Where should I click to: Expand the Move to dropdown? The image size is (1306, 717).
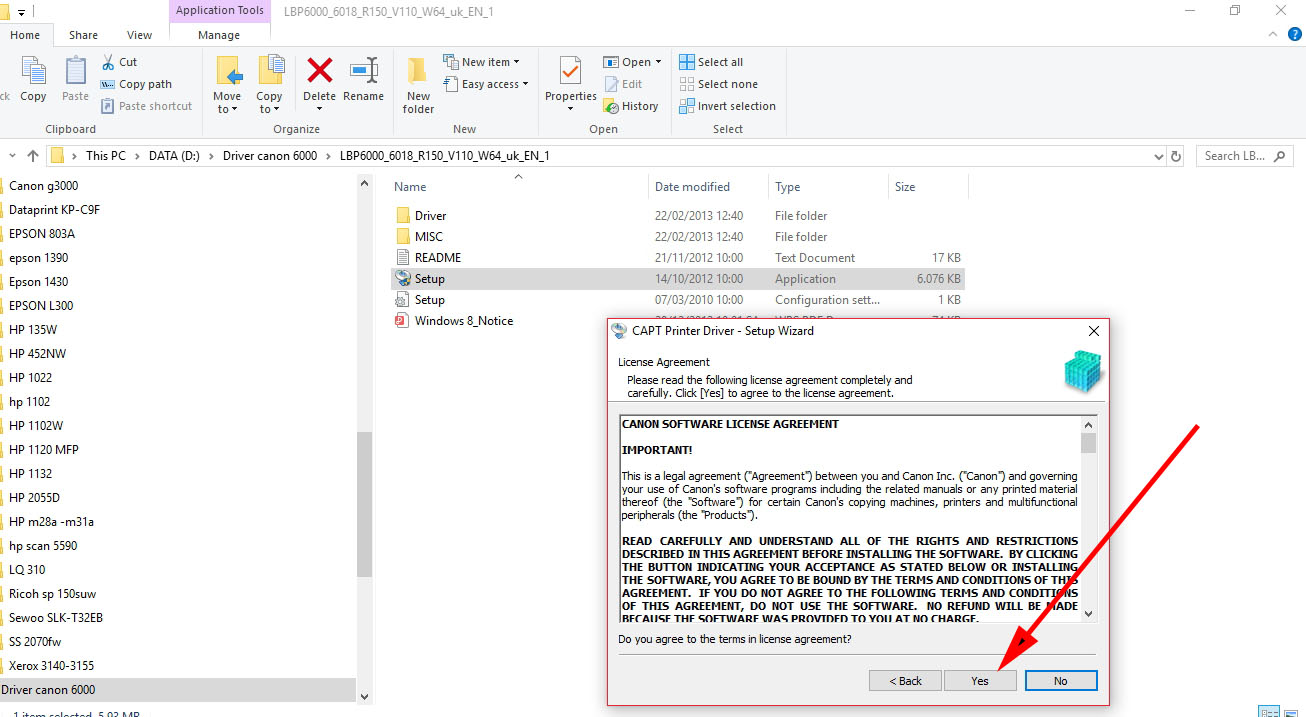(227, 108)
